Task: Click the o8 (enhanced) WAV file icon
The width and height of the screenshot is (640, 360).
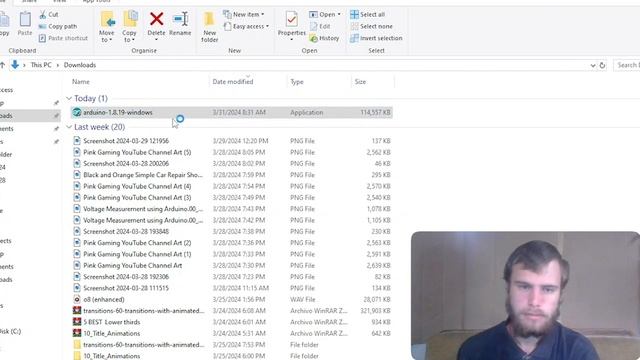Action: tap(77, 299)
